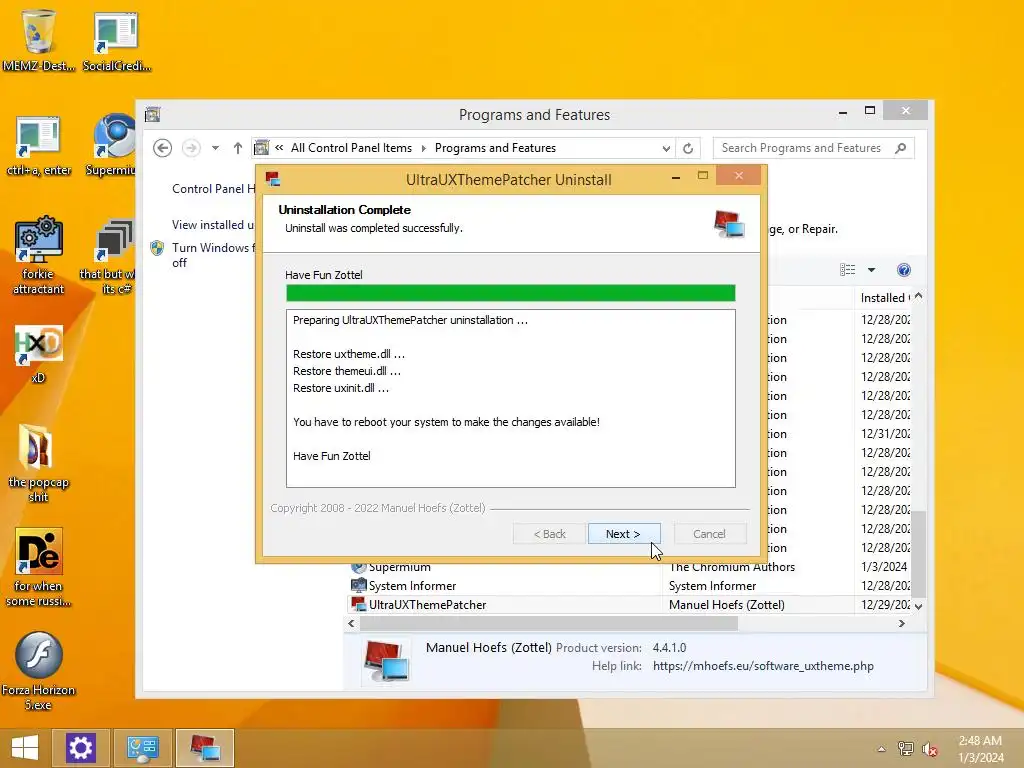This screenshot has height=768, width=1024.
Task: Sort by the Installed On column header
Action: 884,298
